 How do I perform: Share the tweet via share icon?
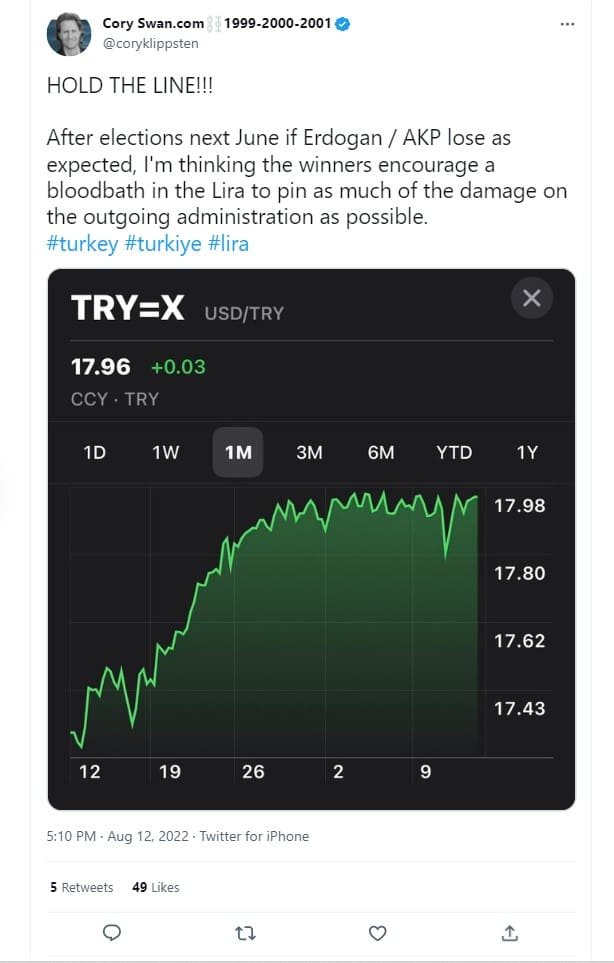pyautogui.click(x=510, y=932)
